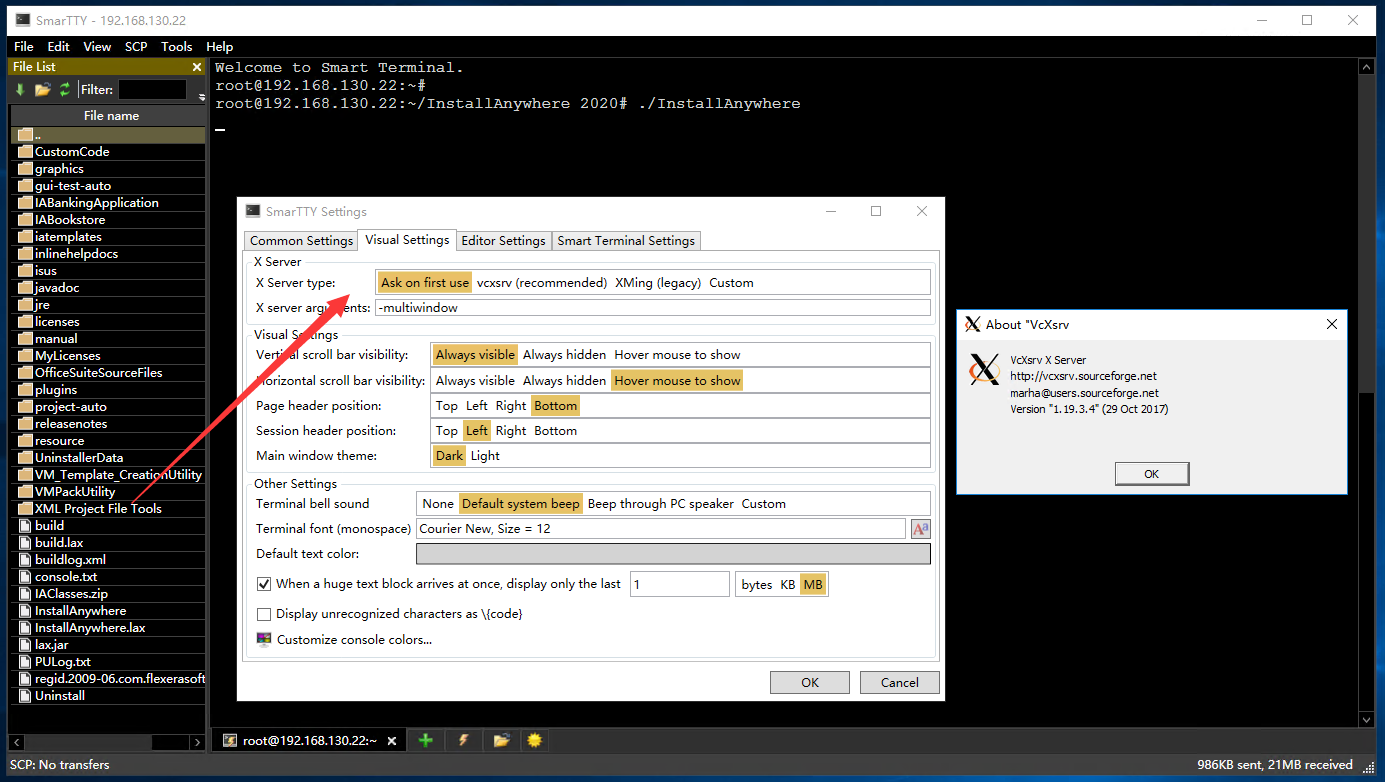The width and height of the screenshot is (1385, 782).
Task: Click the huge text block size value field
Action: [x=680, y=584]
